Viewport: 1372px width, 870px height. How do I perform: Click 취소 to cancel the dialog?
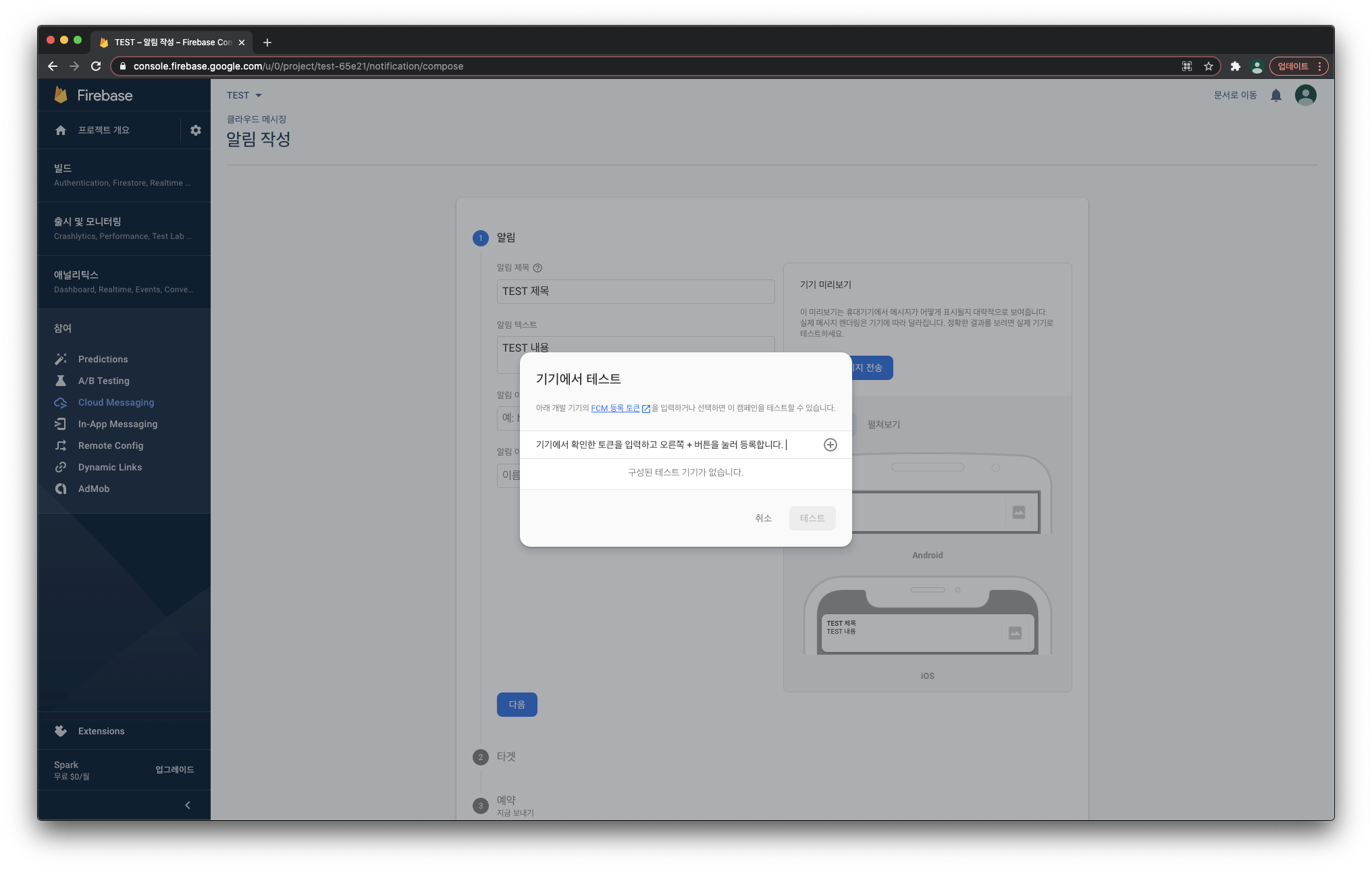tap(763, 518)
